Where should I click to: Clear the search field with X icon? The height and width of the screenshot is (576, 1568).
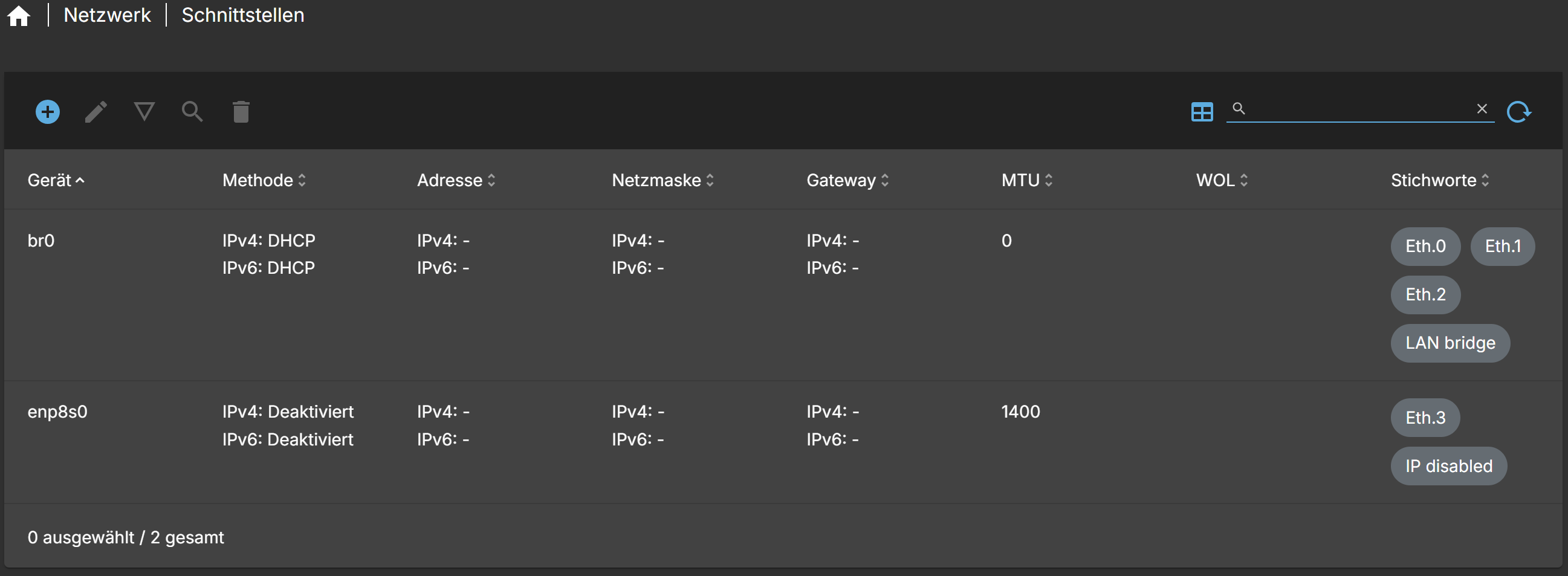coord(1482,109)
